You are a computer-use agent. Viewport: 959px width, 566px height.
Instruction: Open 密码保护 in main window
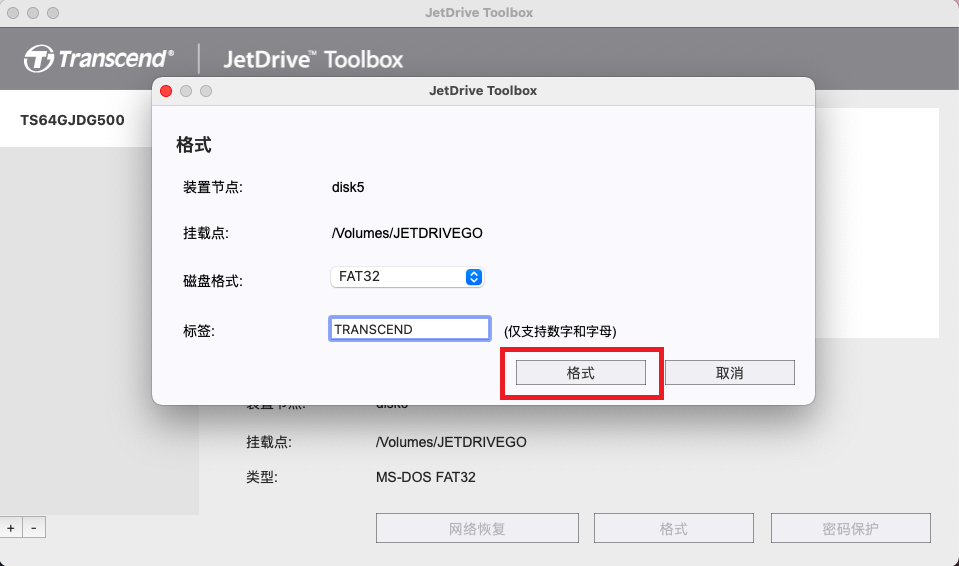pyautogui.click(x=851, y=528)
